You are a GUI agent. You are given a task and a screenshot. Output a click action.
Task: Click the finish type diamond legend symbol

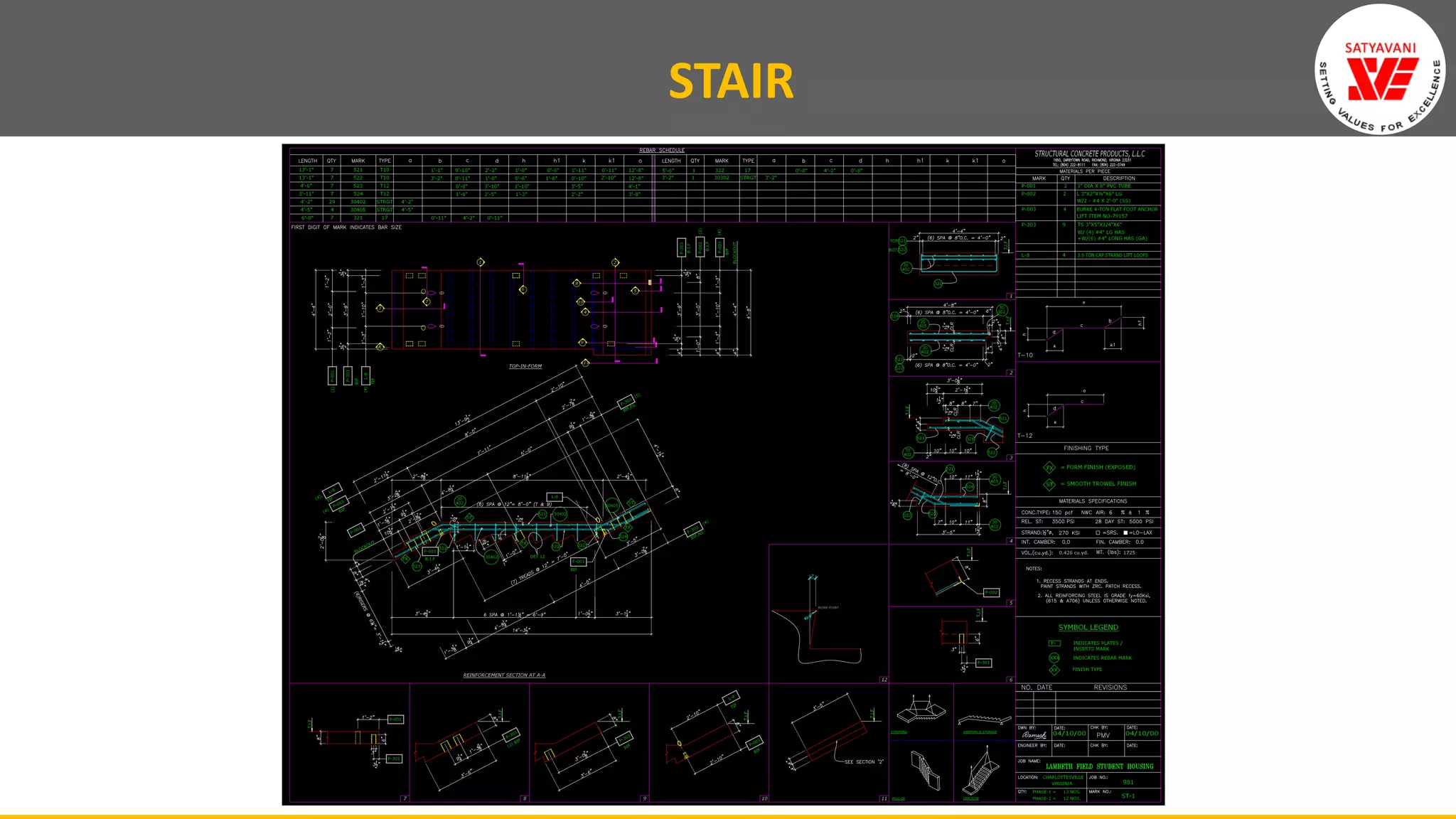click(1054, 669)
